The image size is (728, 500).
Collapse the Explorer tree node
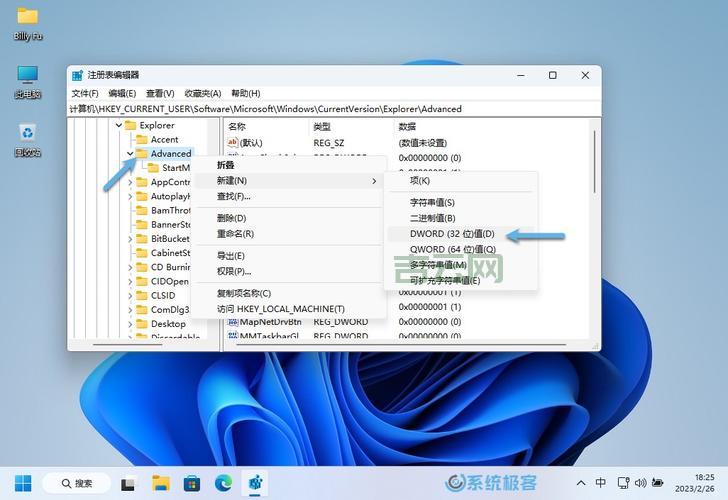click(119, 125)
